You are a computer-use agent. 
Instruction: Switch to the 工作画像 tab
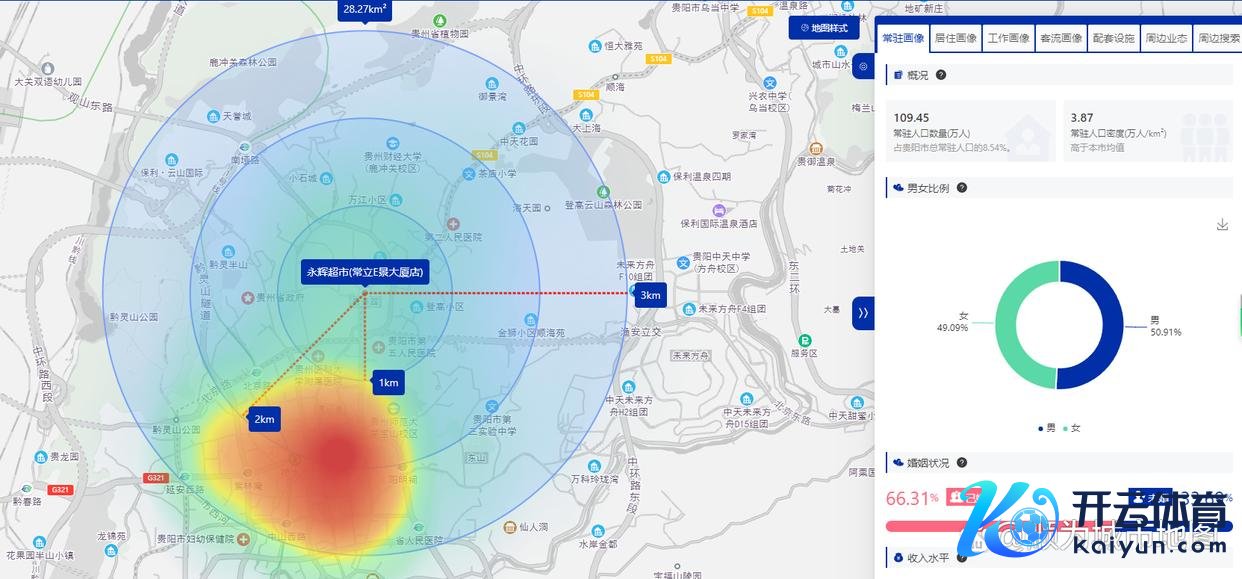[x=1008, y=38]
